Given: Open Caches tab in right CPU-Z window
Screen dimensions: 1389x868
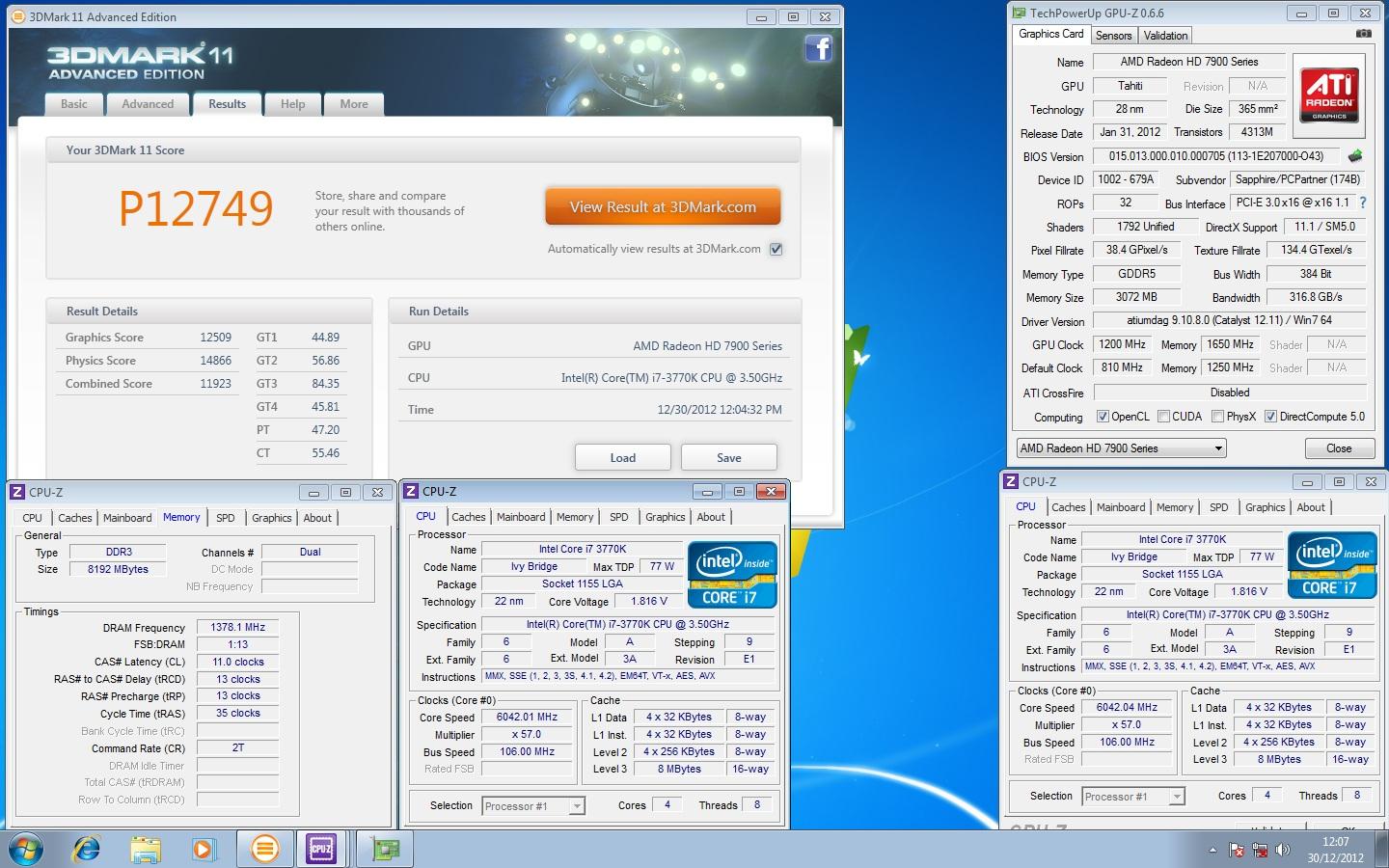Looking at the screenshot, I should click(1068, 507).
